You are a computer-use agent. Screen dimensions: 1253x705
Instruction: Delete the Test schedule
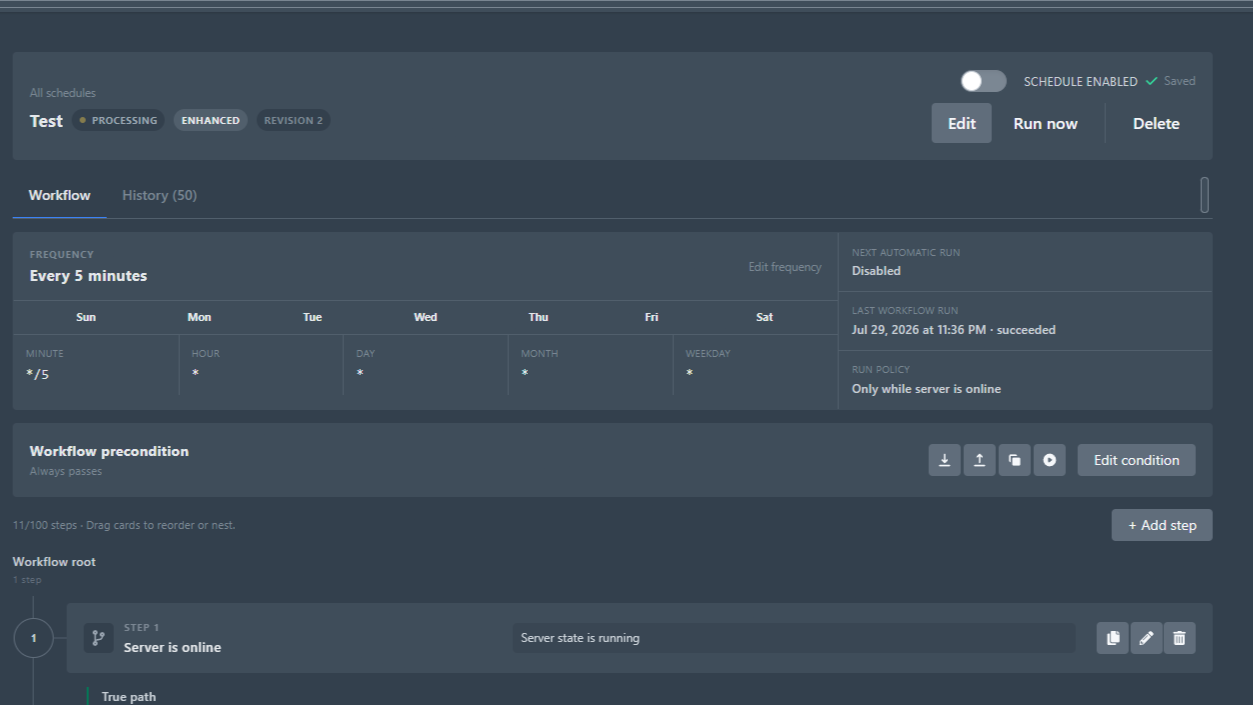click(1156, 123)
